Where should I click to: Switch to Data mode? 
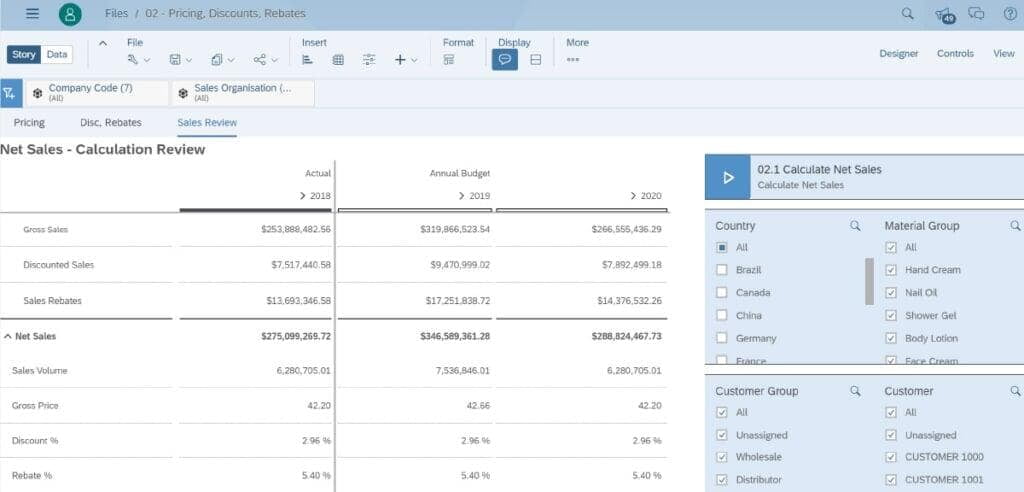(x=57, y=55)
